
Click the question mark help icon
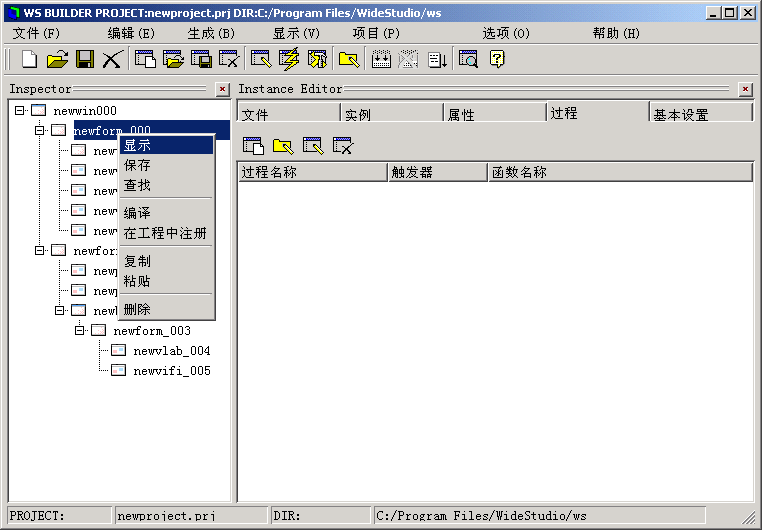click(497, 59)
